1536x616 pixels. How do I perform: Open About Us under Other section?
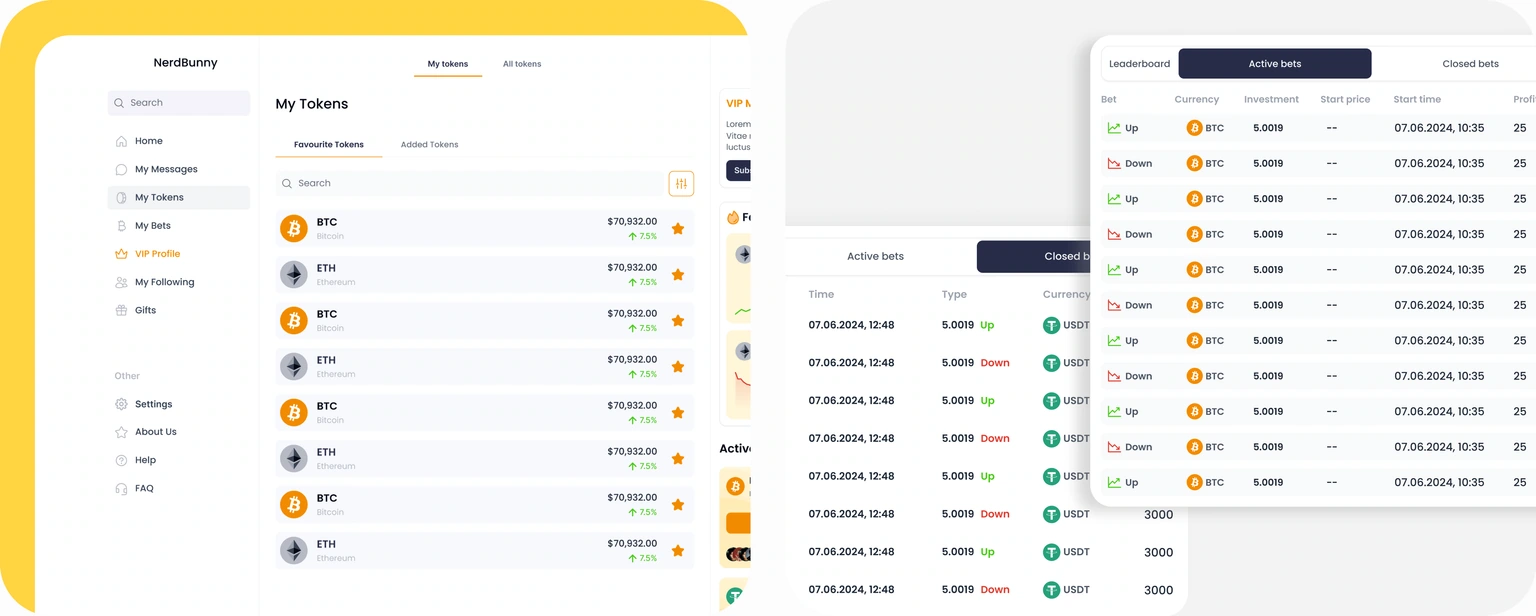[156, 432]
